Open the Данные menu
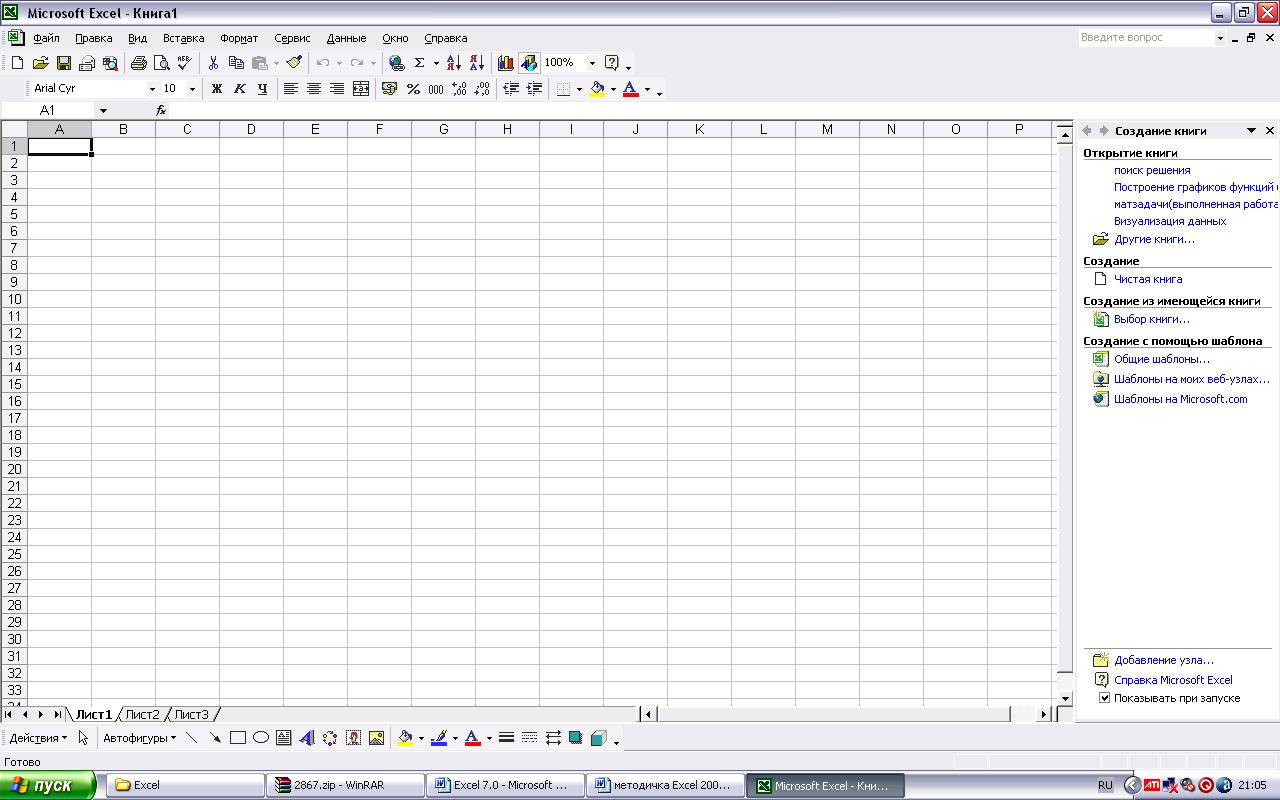This screenshot has height=800, width=1280. coord(346,38)
